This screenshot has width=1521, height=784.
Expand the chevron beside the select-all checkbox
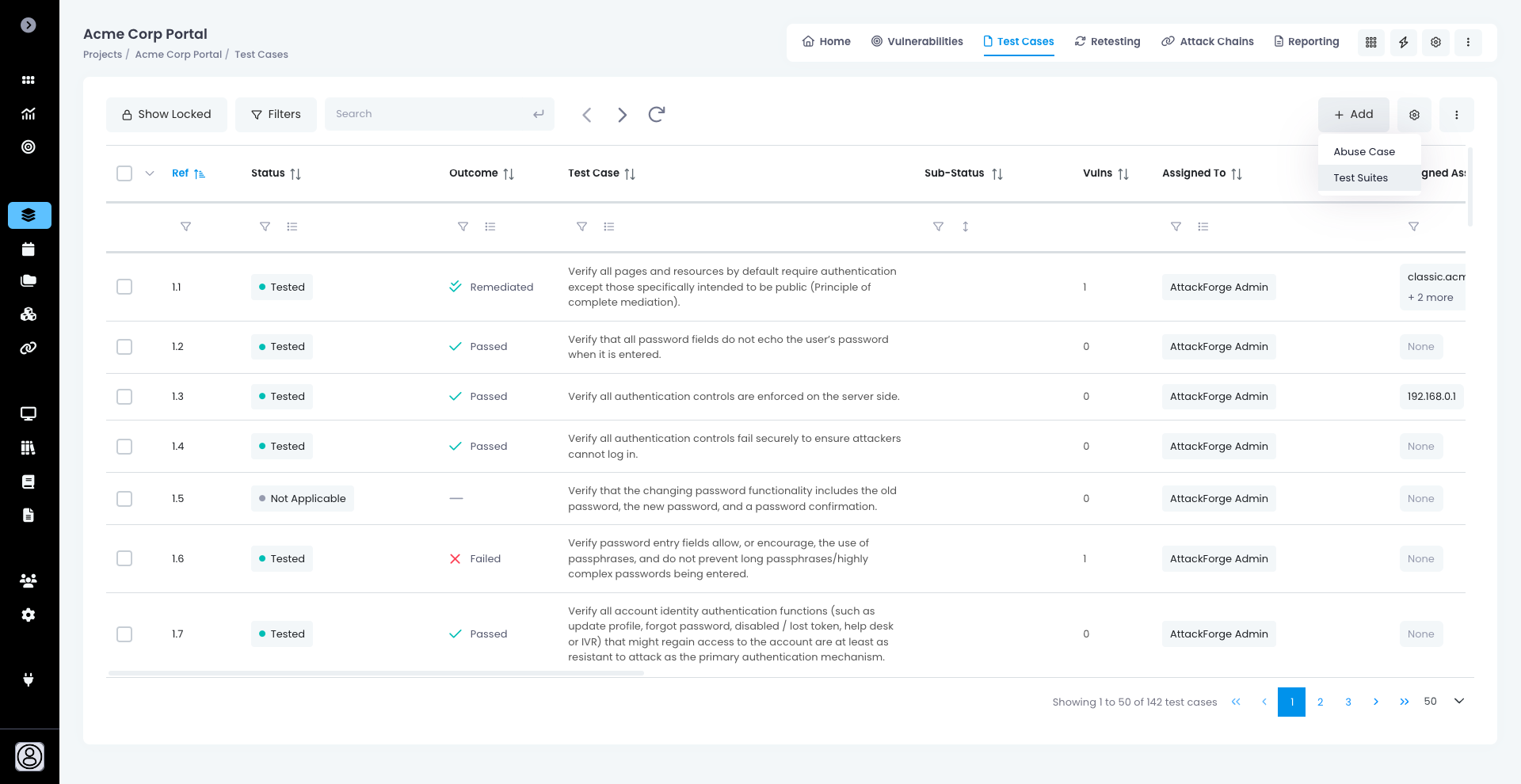click(150, 173)
